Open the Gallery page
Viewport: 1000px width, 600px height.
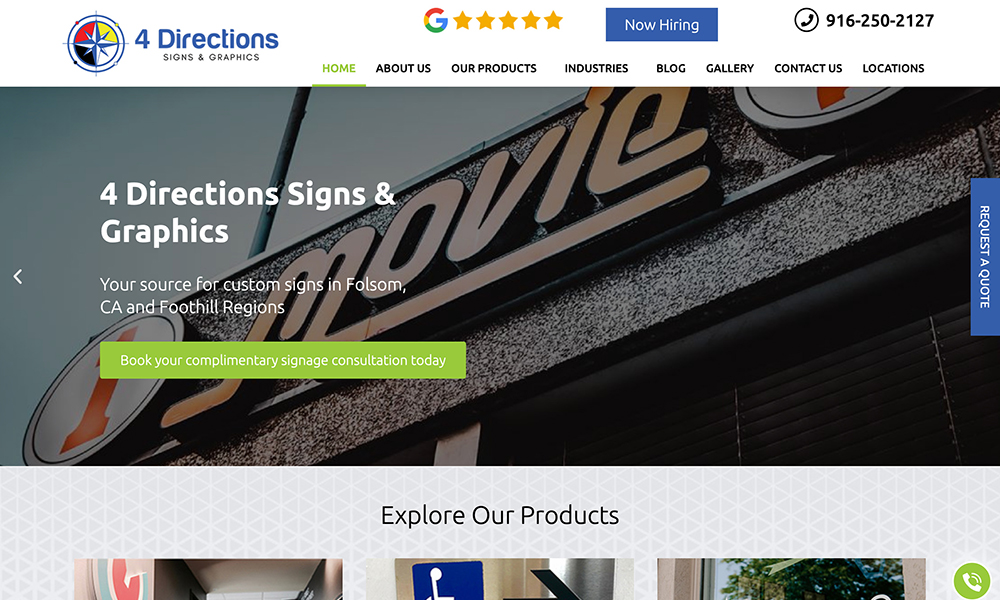(x=730, y=68)
